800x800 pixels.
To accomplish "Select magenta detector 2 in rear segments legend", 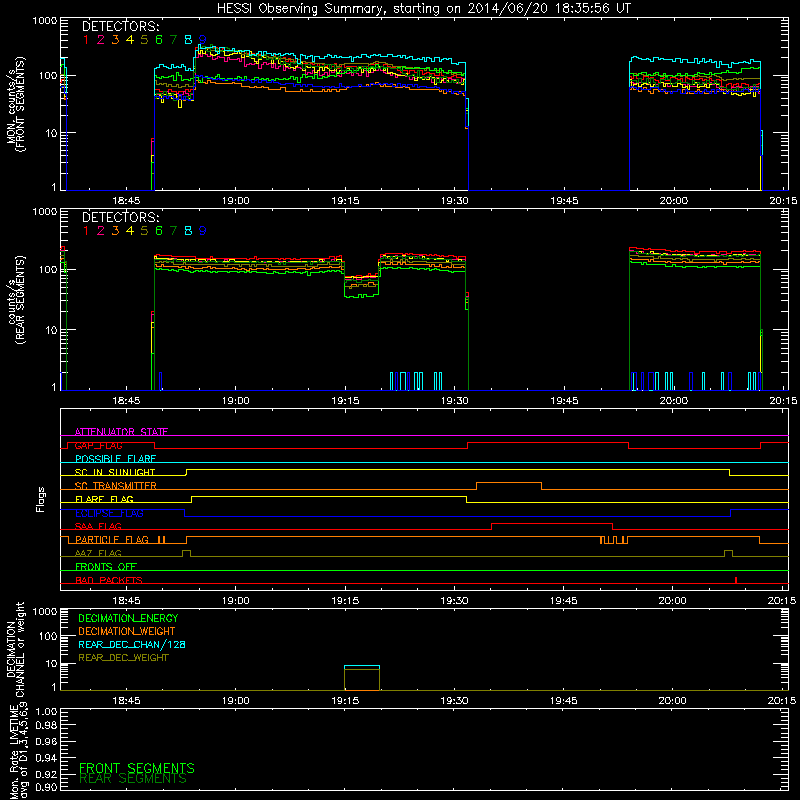I will pyautogui.click(x=101, y=231).
